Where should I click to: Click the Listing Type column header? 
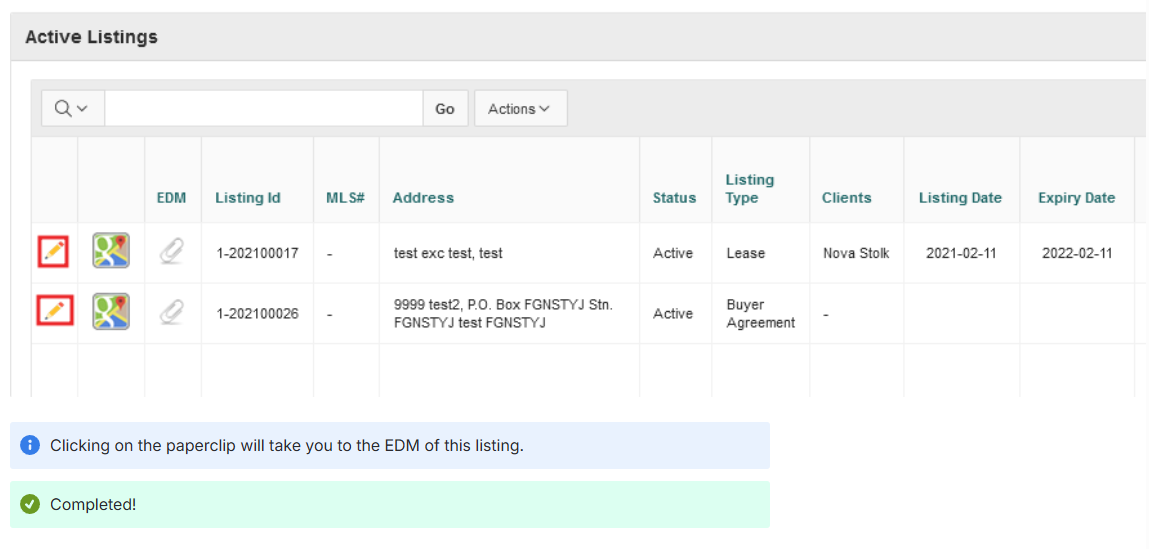[x=750, y=189]
